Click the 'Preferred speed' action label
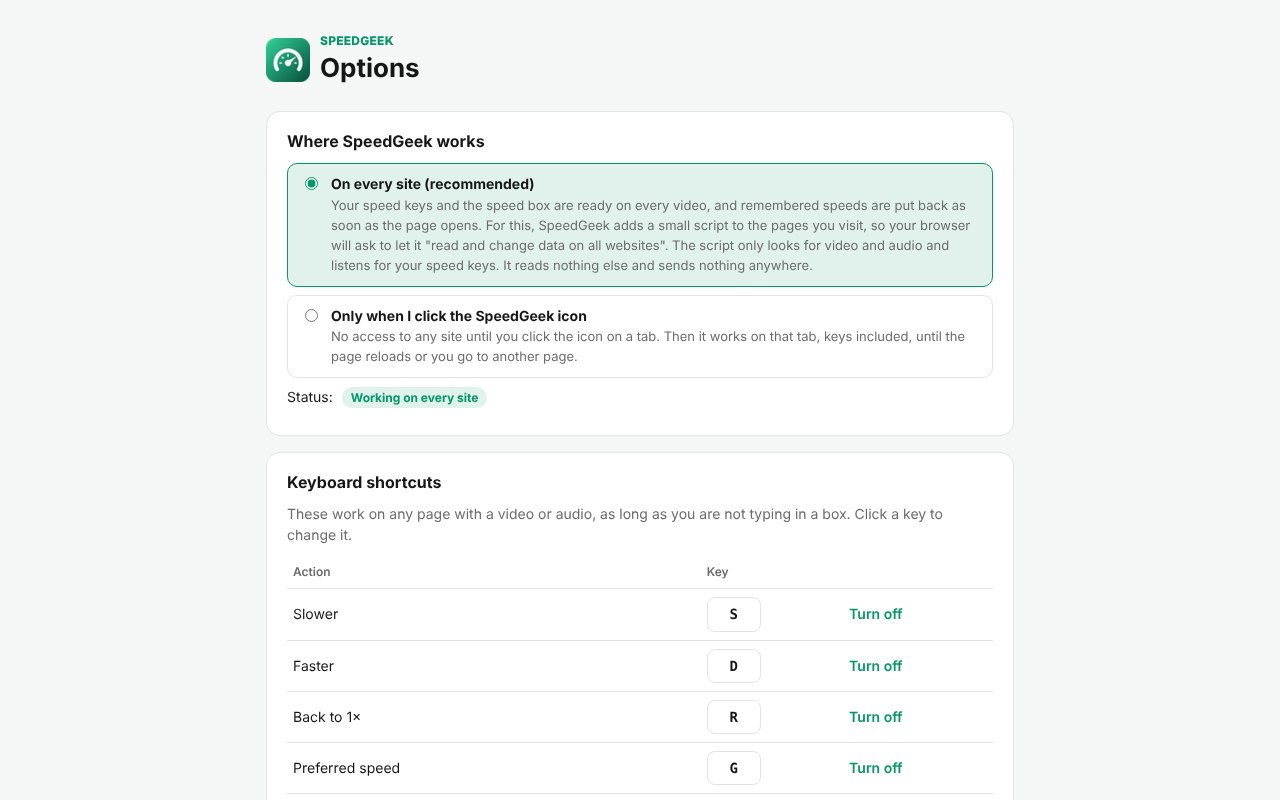The image size is (1280, 800). (x=347, y=768)
